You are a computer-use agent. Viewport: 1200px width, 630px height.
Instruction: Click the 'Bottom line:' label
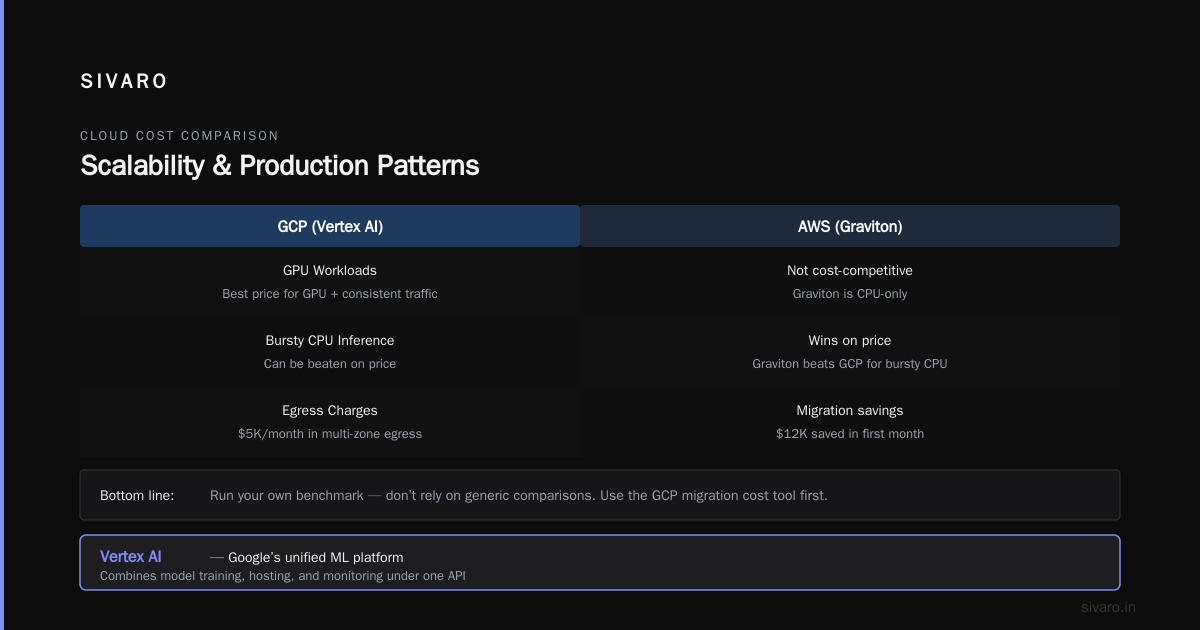click(x=137, y=495)
